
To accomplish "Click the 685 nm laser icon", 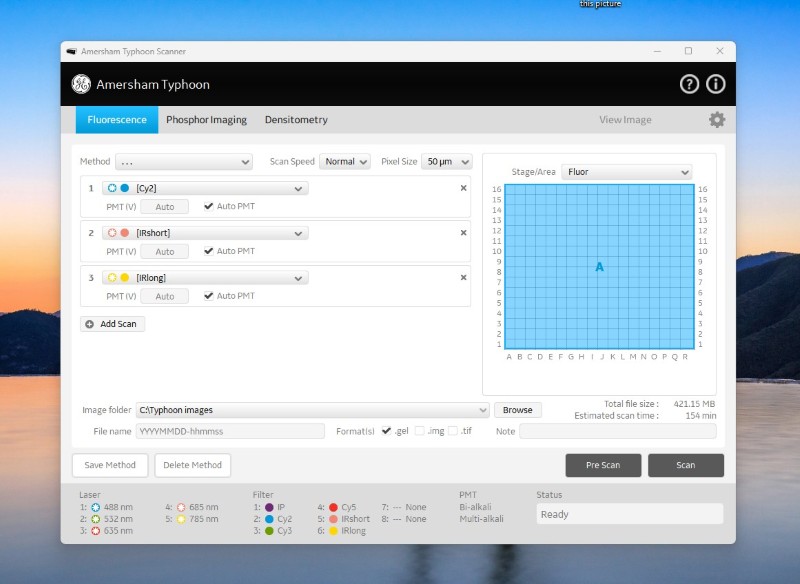I will pos(181,507).
